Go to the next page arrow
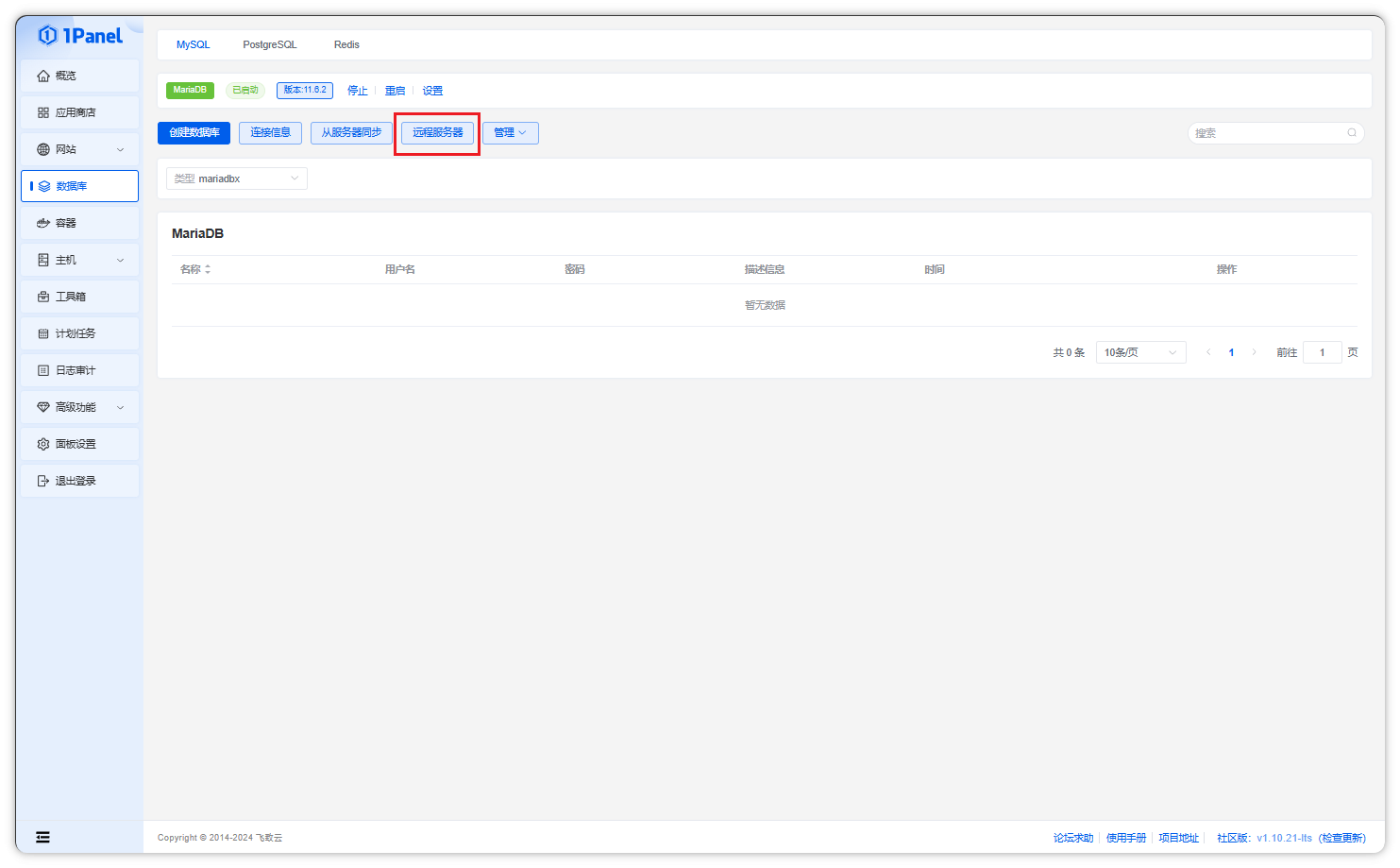Image resolution: width=1400 pixels, height=868 pixels. [1254, 352]
